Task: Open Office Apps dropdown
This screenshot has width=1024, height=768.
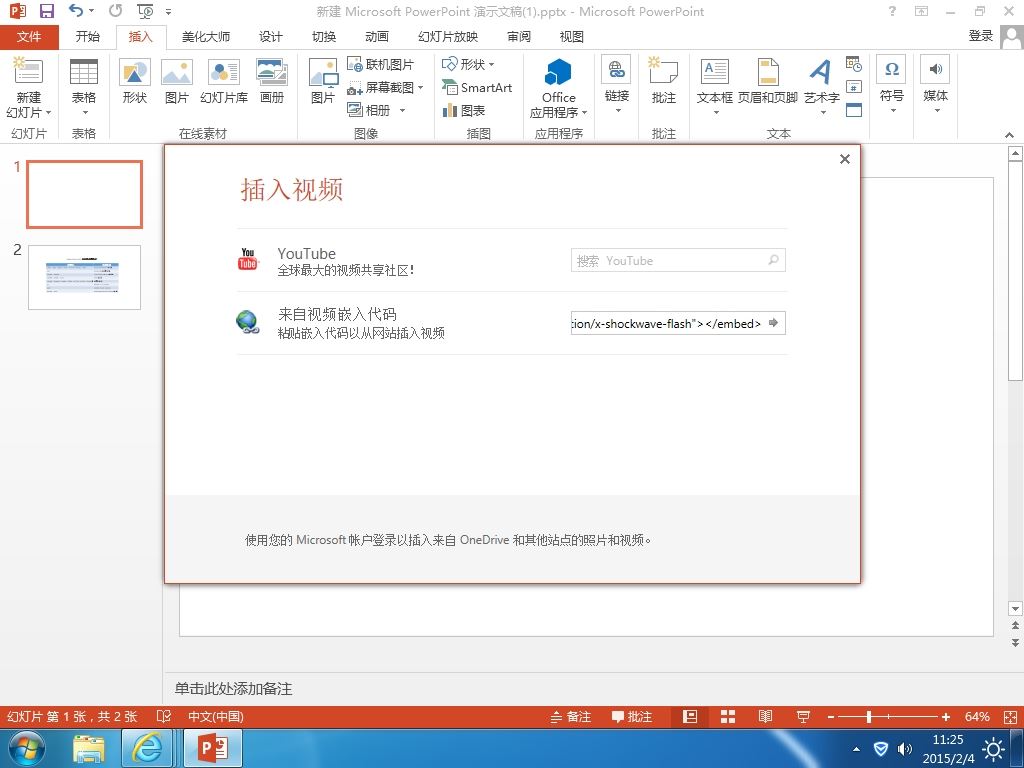Action: [558, 88]
